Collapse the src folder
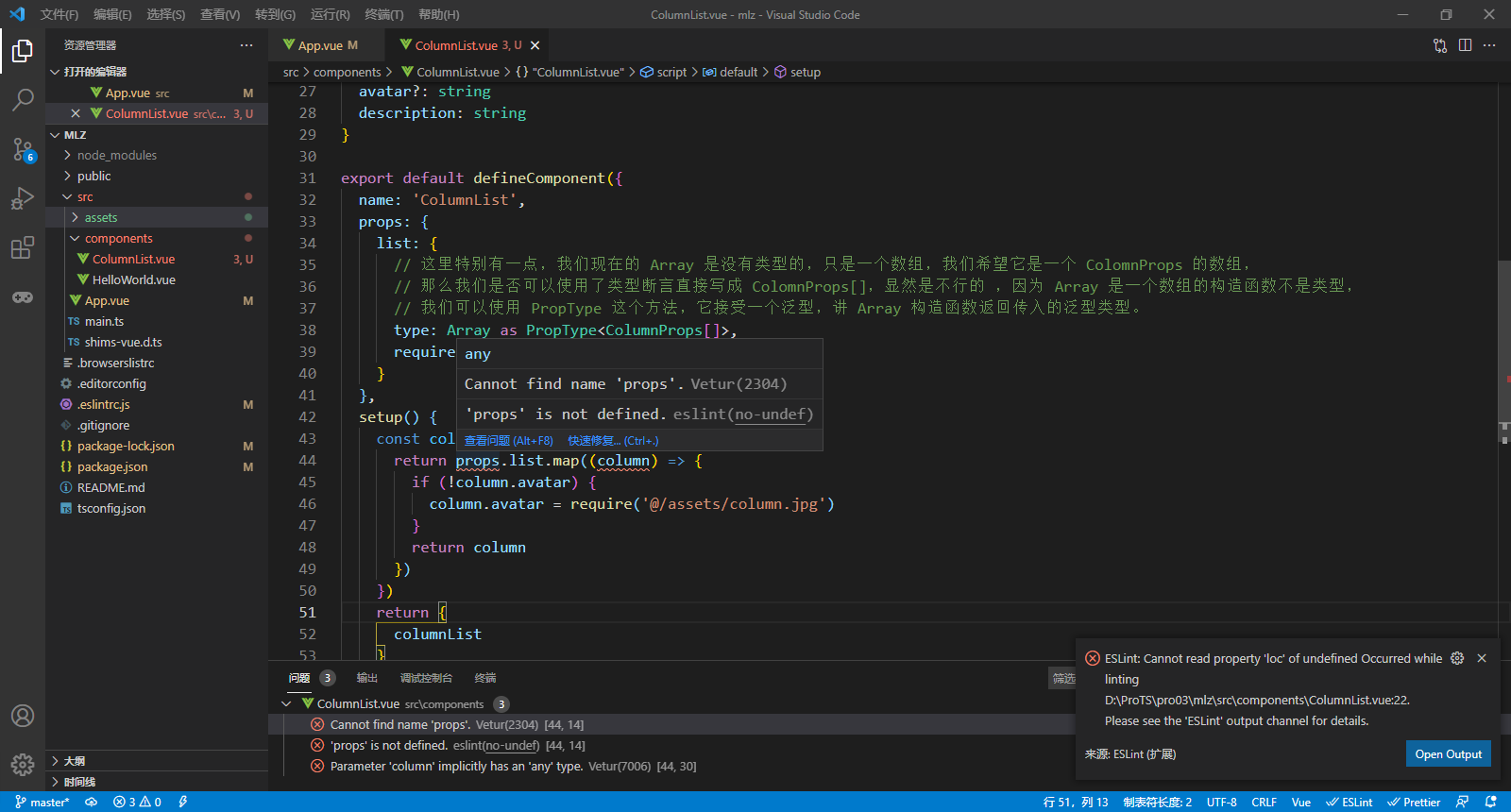1511x812 pixels. 157,196
